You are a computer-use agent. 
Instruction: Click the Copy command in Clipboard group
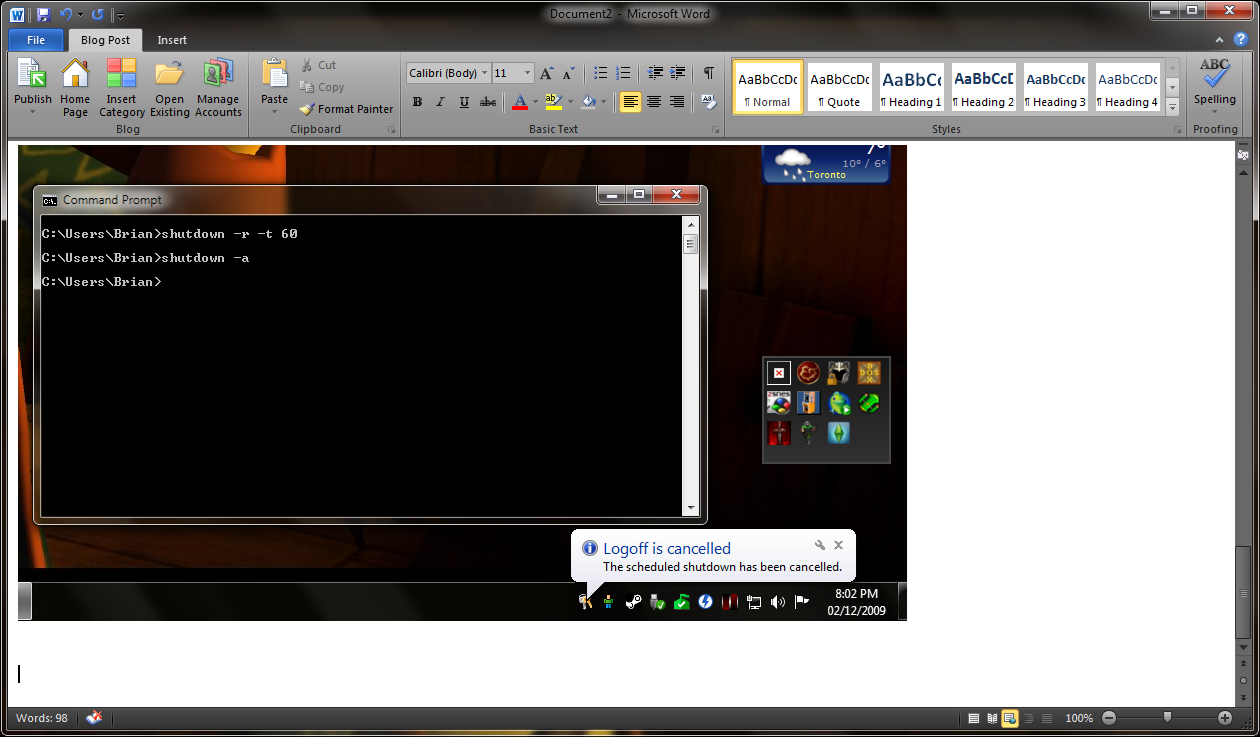click(x=322, y=87)
